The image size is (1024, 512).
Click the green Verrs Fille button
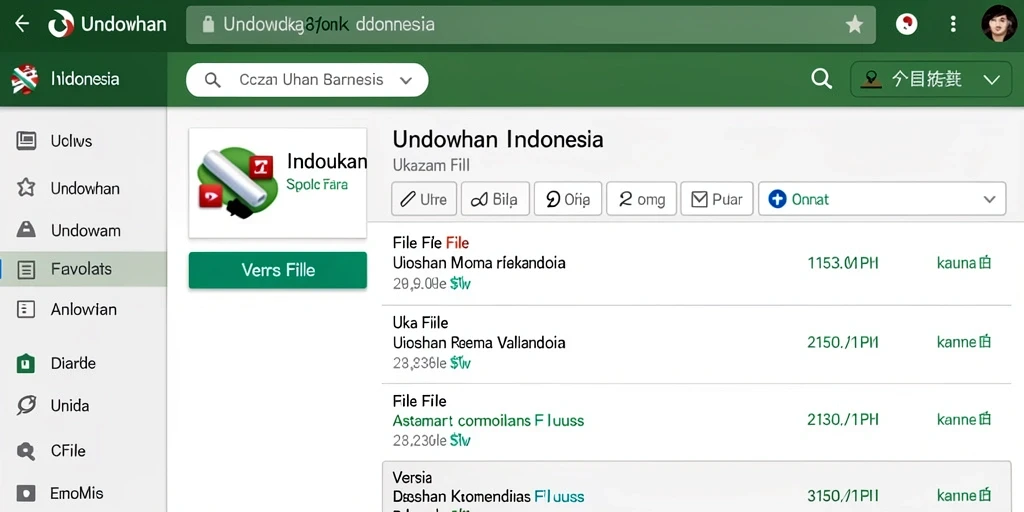pyautogui.click(x=278, y=270)
